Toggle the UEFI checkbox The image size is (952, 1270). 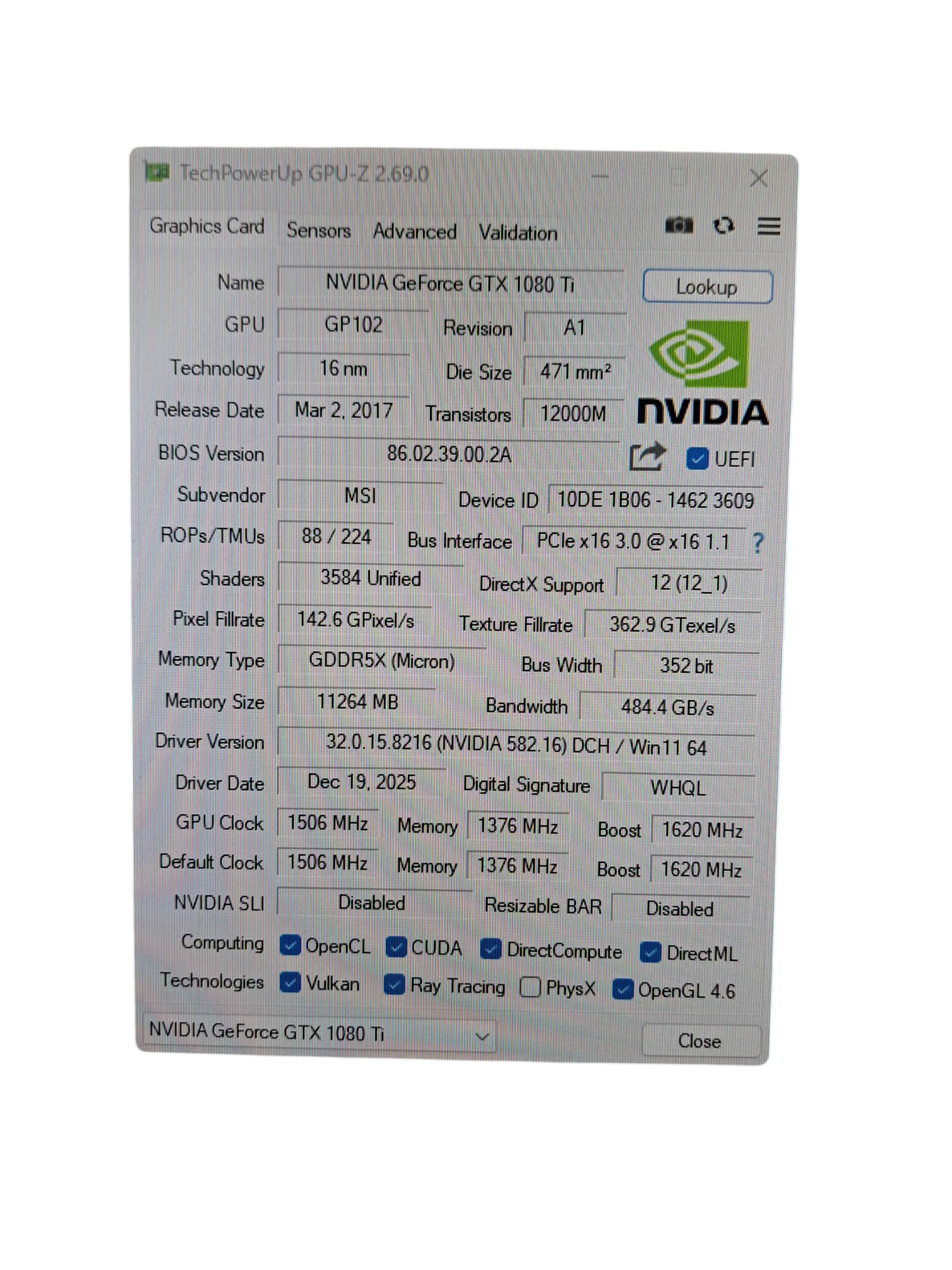click(697, 458)
